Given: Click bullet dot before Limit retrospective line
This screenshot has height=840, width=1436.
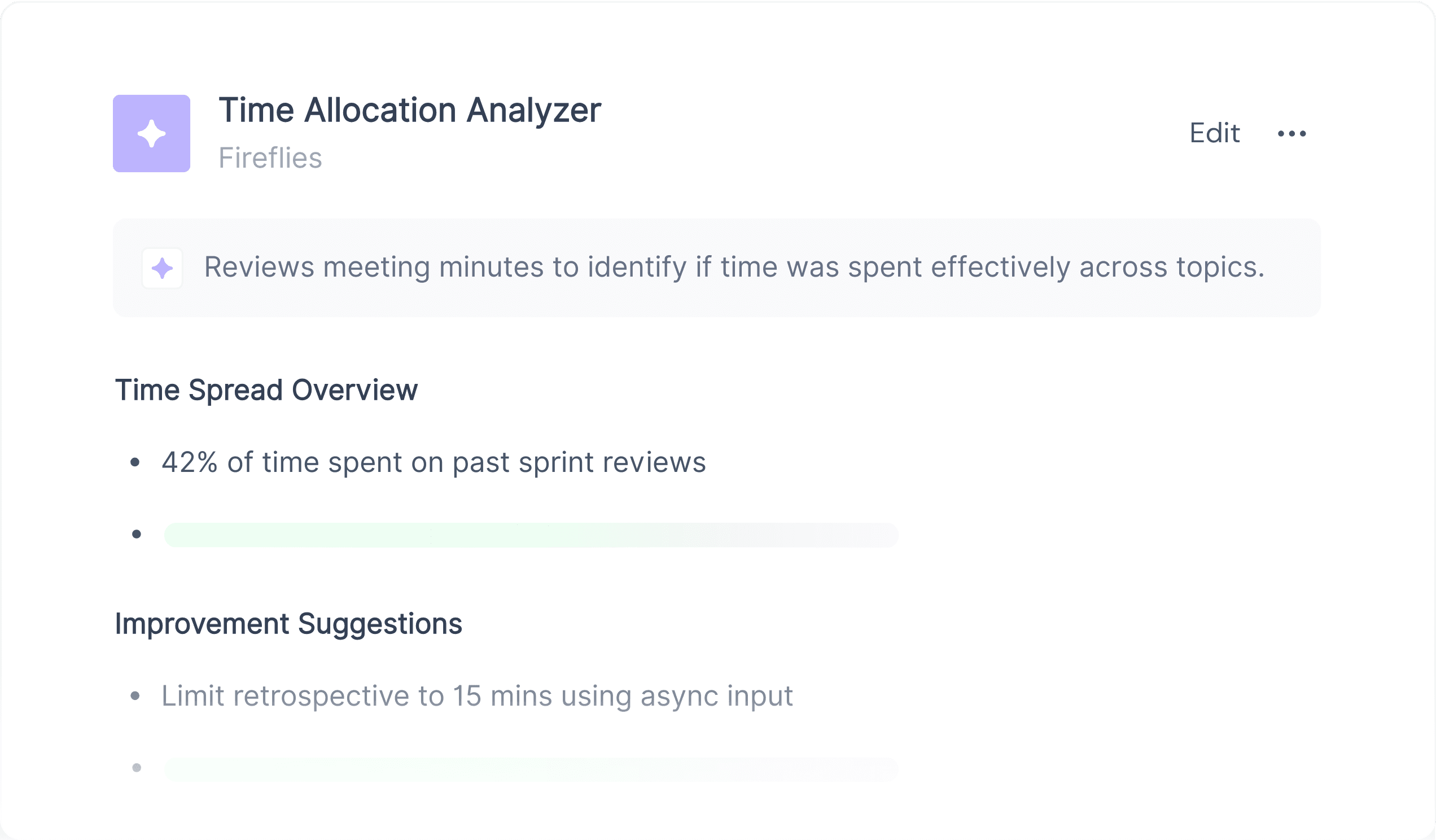Looking at the screenshot, I should 135,695.
